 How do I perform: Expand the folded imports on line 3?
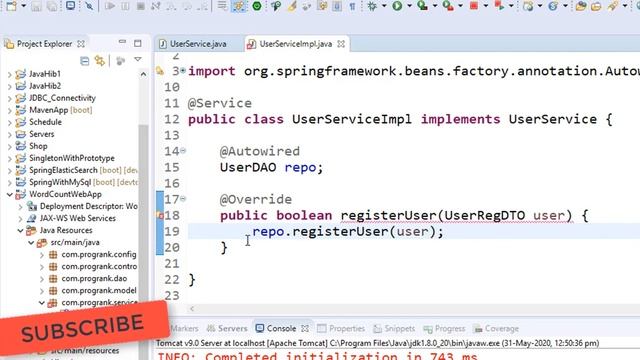click(x=183, y=71)
